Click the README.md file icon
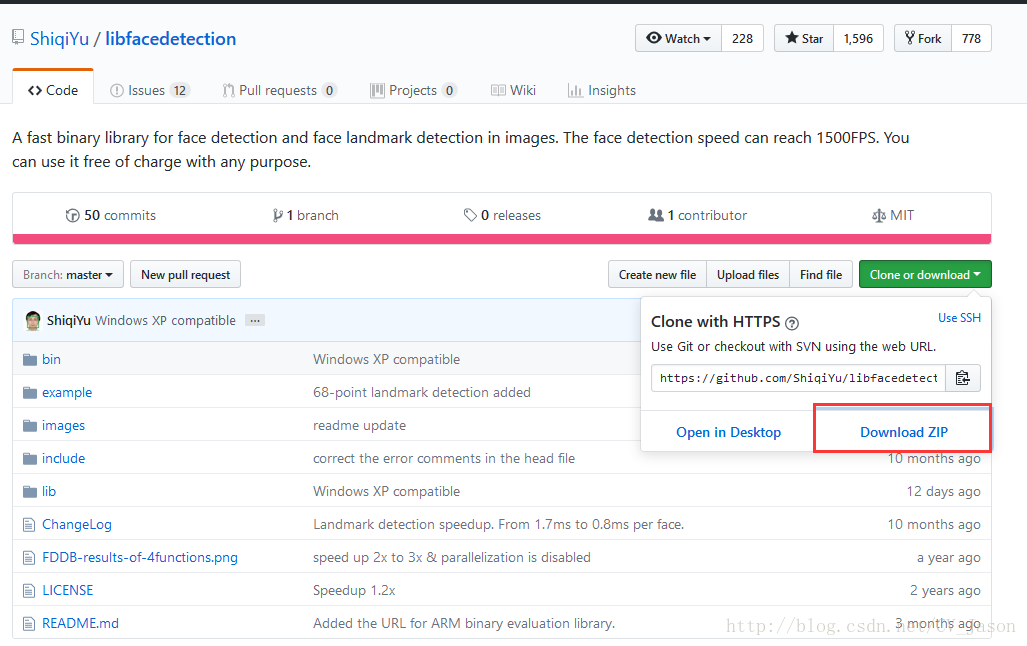Viewport: 1027px width, 646px height. click(x=28, y=623)
